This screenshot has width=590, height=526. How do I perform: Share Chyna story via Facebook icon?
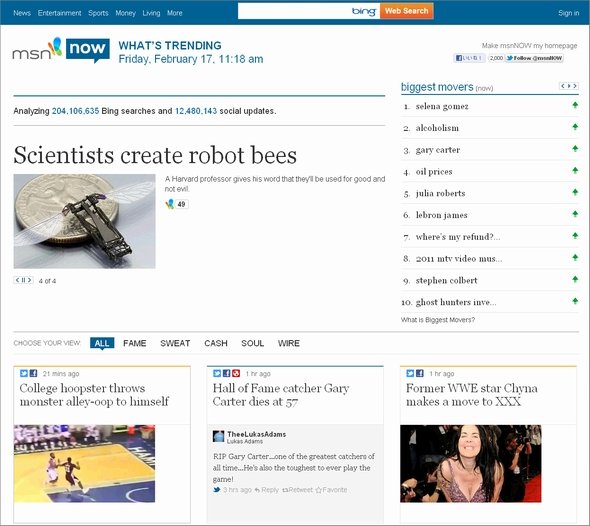tap(420, 373)
